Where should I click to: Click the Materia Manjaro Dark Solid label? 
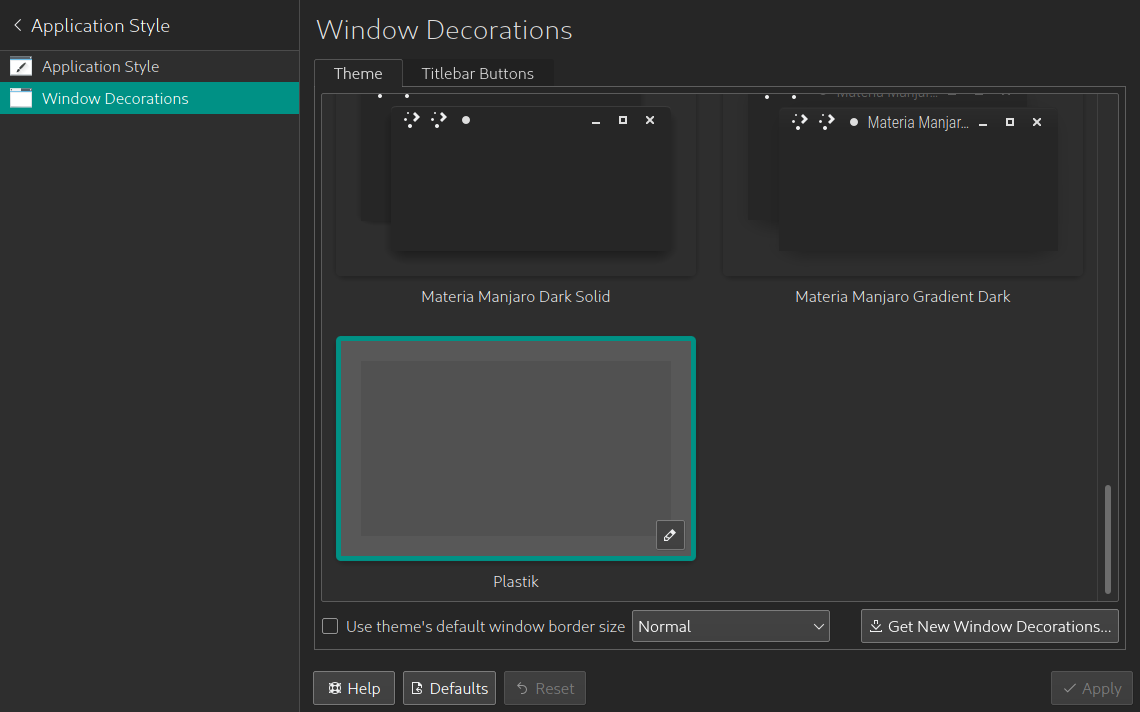[x=515, y=297]
